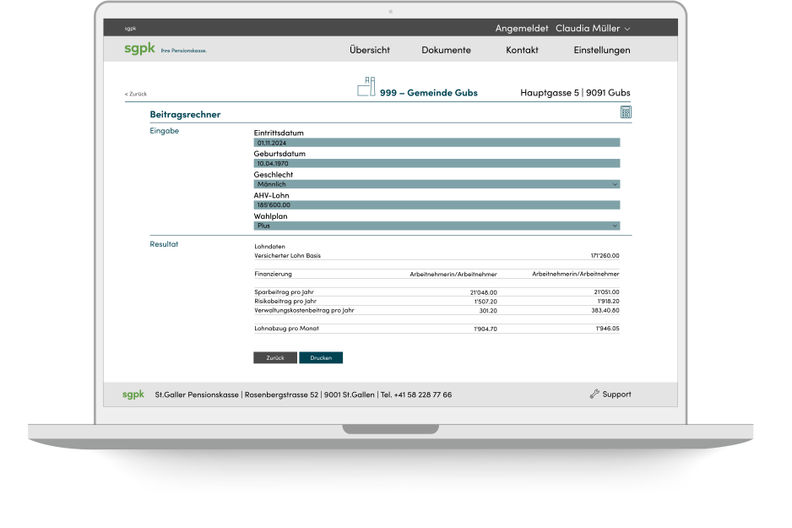
Task: Click the Eintrittsdatum input field
Action: [437, 143]
